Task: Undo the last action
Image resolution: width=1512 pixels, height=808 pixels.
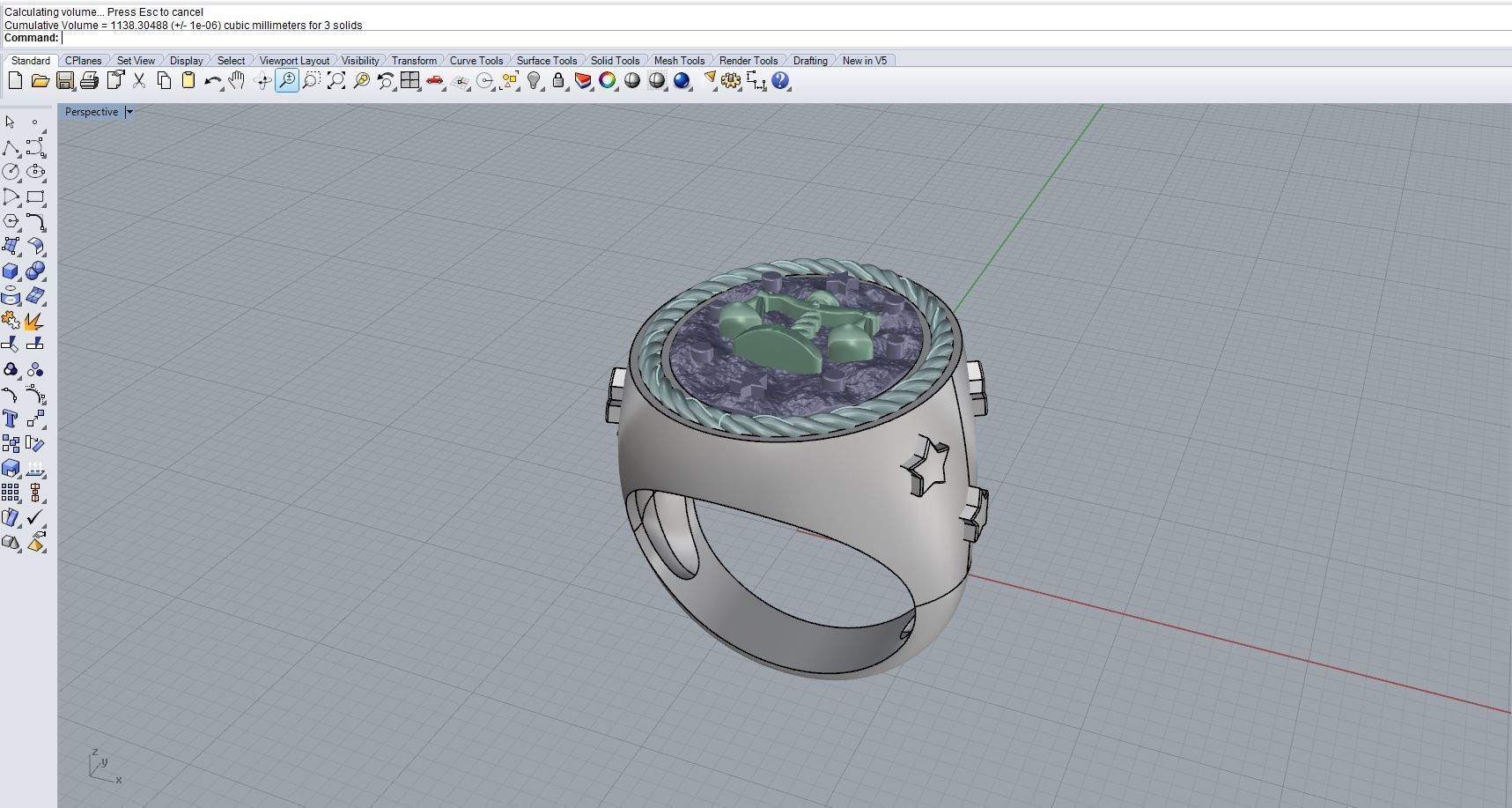Action: [x=213, y=81]
